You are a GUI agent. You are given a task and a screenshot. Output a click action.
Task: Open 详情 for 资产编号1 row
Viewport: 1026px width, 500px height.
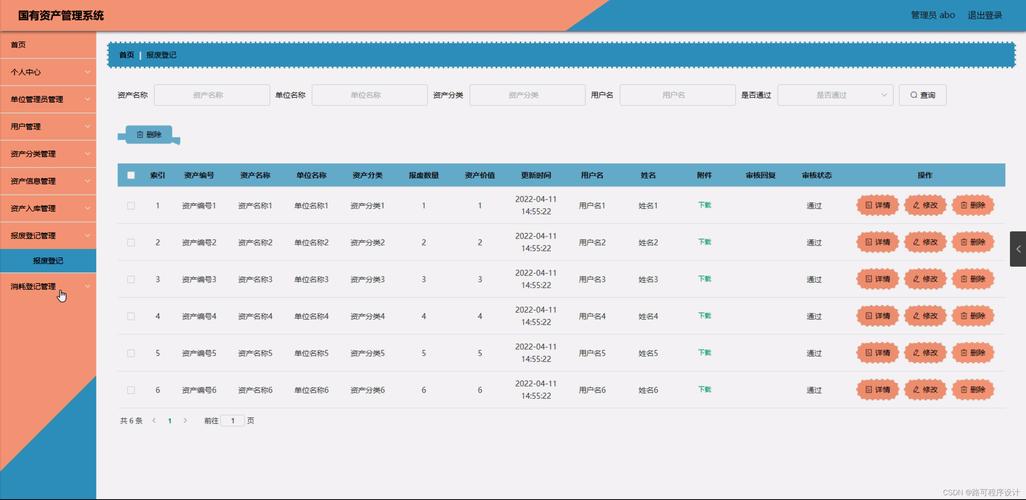coord(877,205)
